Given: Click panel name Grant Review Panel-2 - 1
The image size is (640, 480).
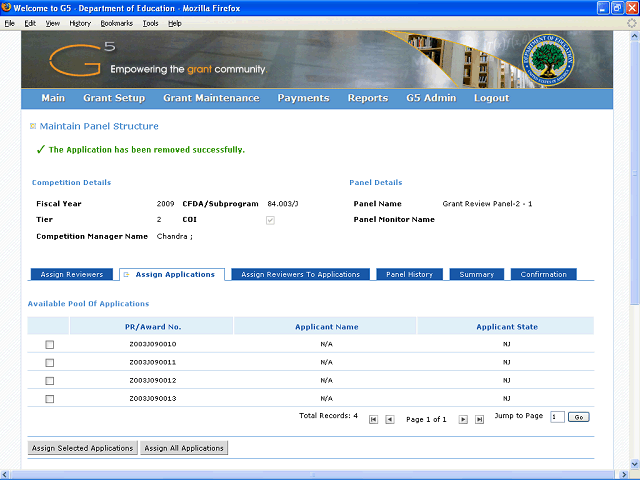Looking at the screenshot, I should point(487,204).
